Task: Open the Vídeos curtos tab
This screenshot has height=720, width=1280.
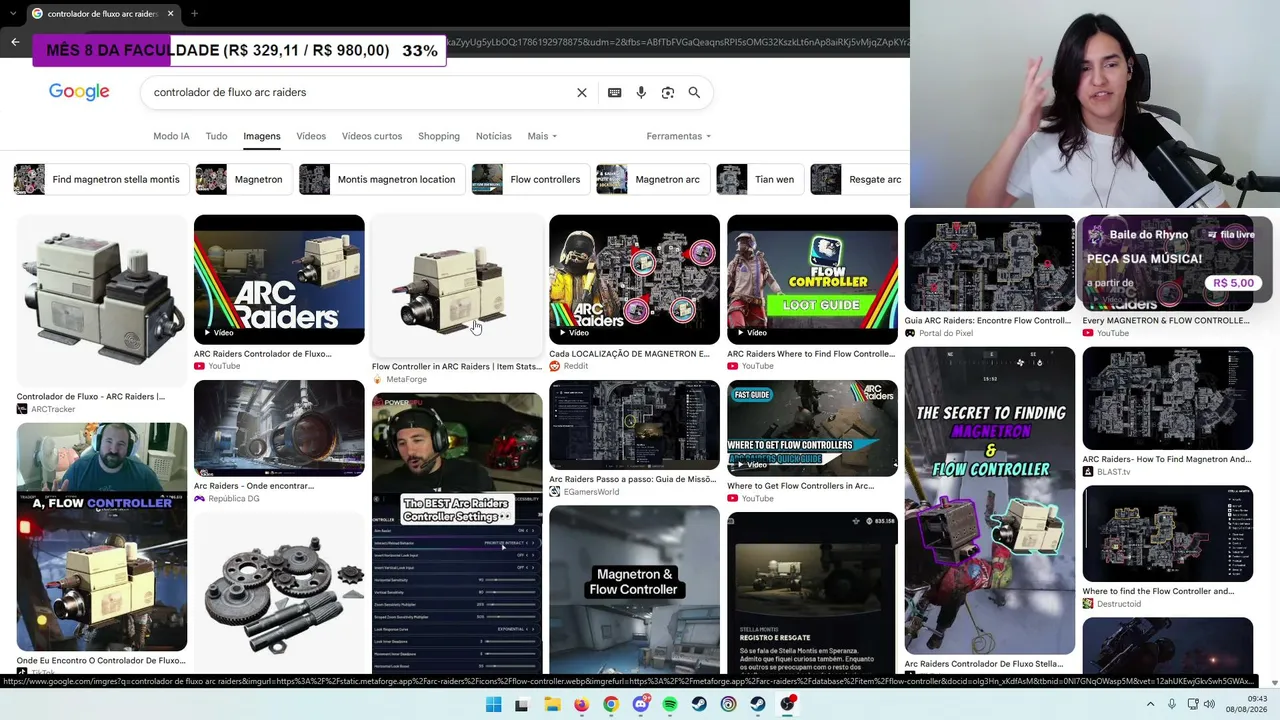Action: (x=372, y=136)
